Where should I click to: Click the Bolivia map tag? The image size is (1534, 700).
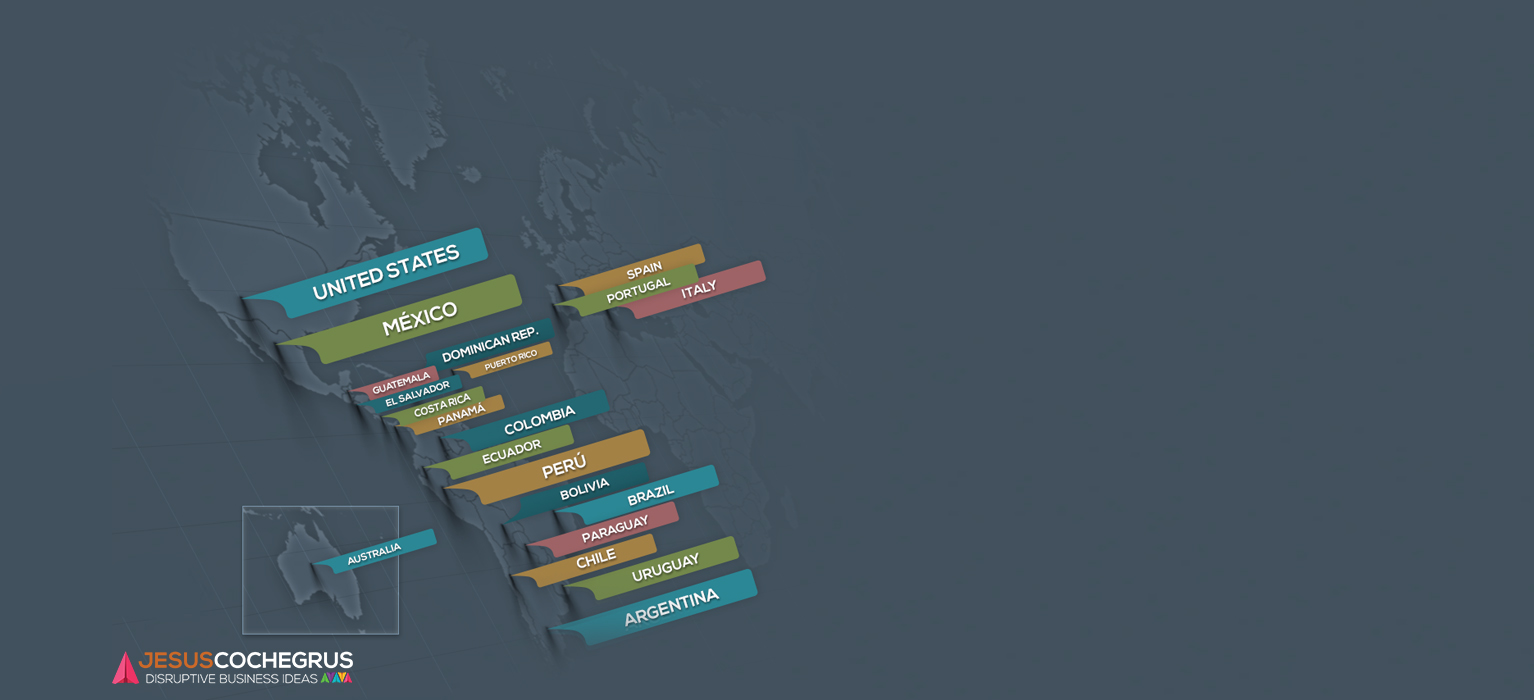[584, 489]
